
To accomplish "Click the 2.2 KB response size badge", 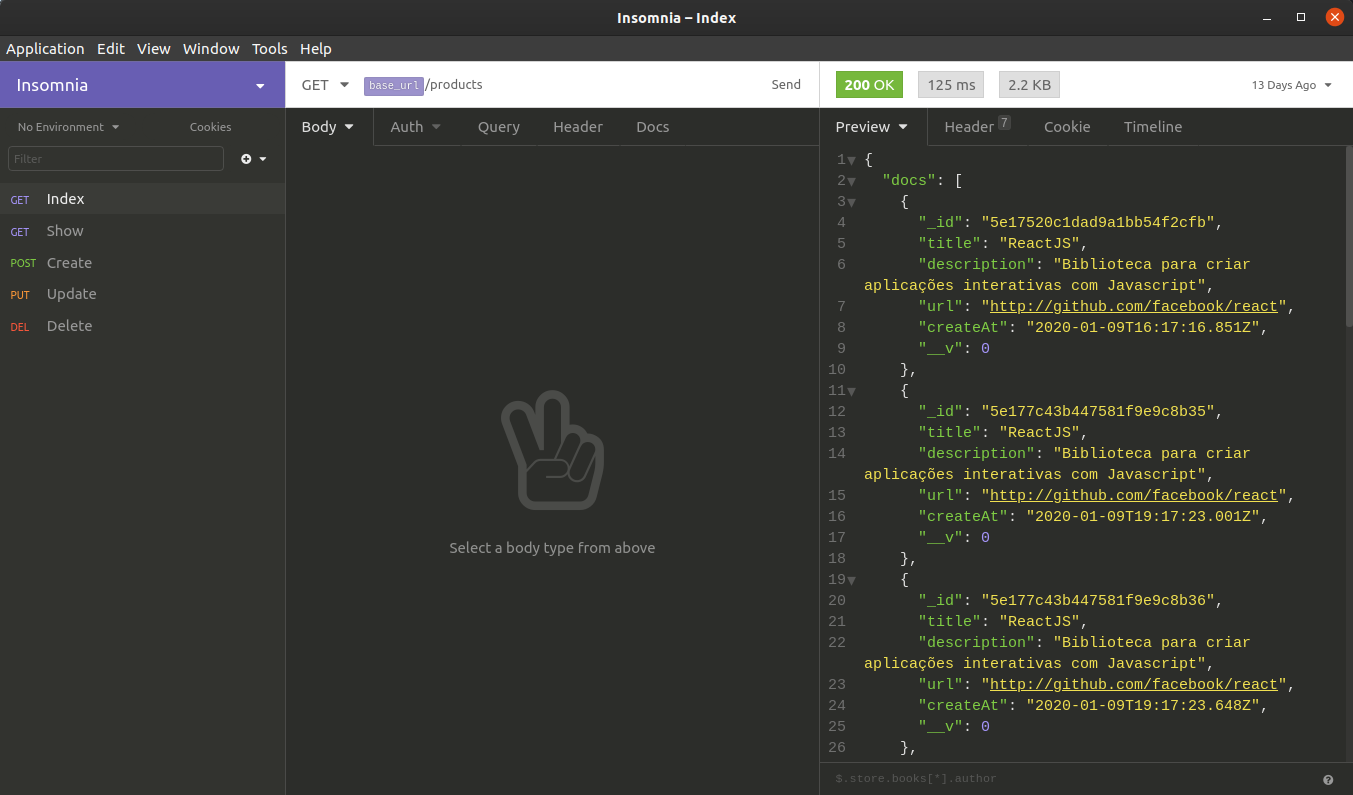I will (1029, 85).
